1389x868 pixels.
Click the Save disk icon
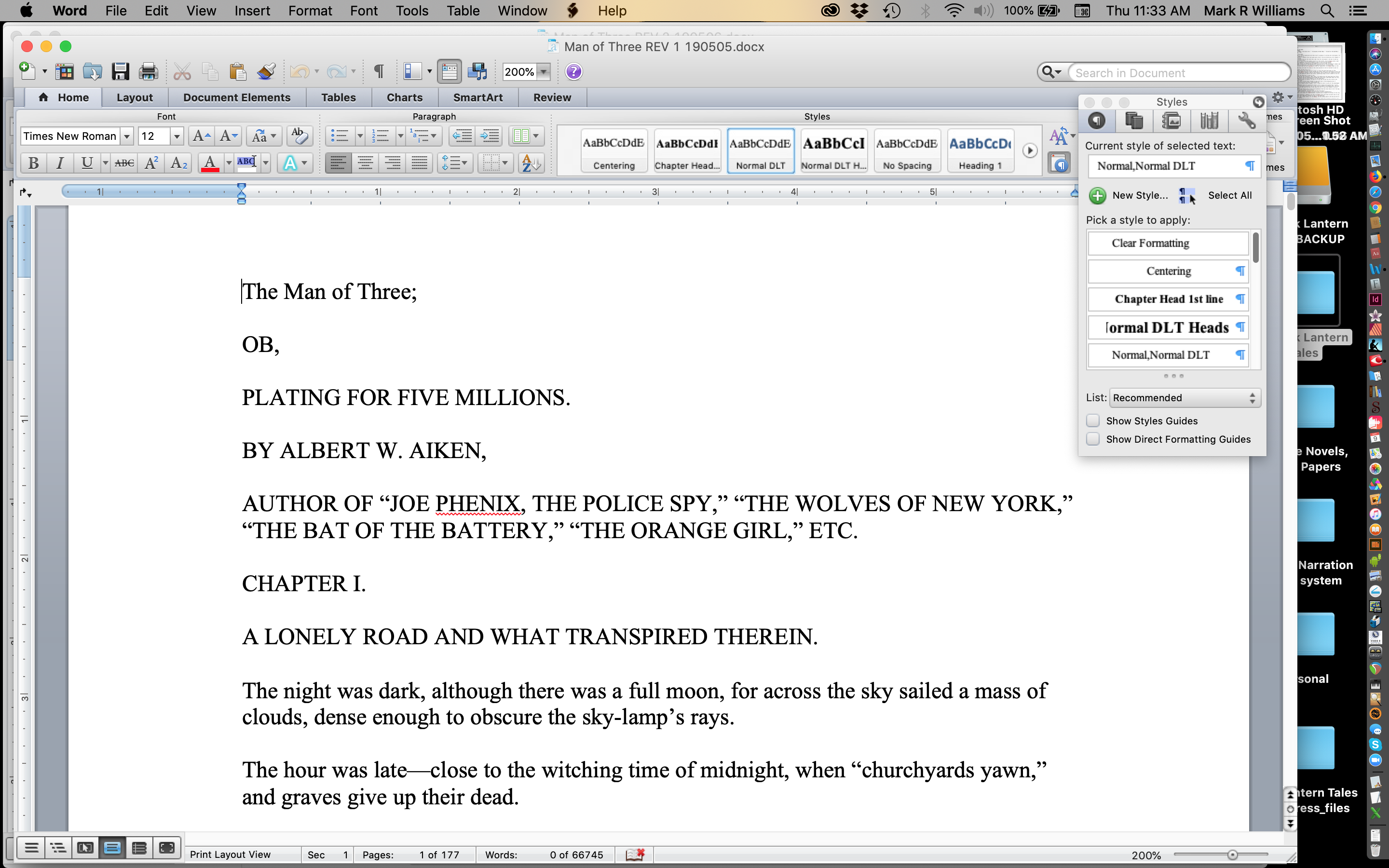[x=121, y=72]
